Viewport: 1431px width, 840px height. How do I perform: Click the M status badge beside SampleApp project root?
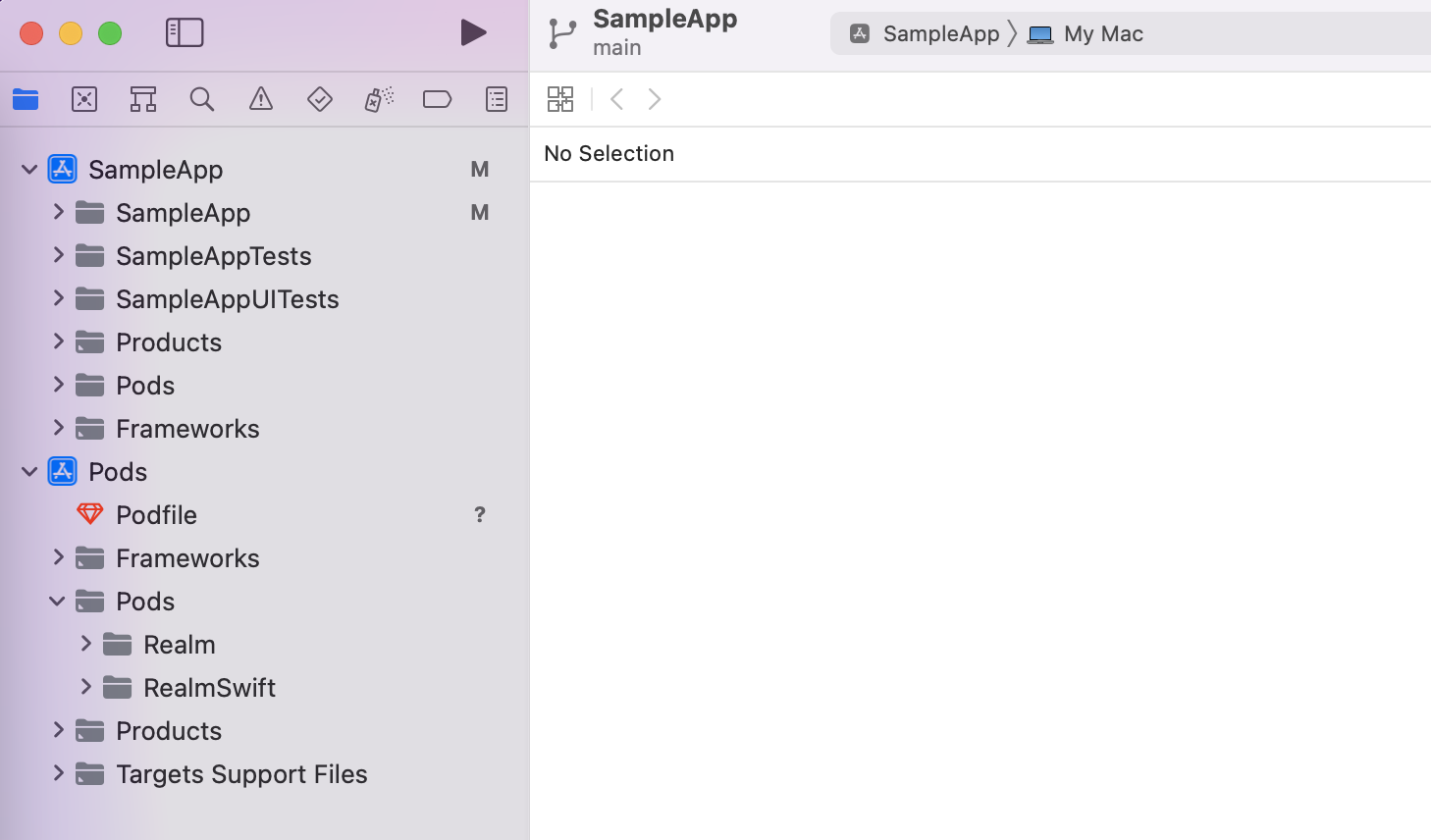[x=480, y=170]
